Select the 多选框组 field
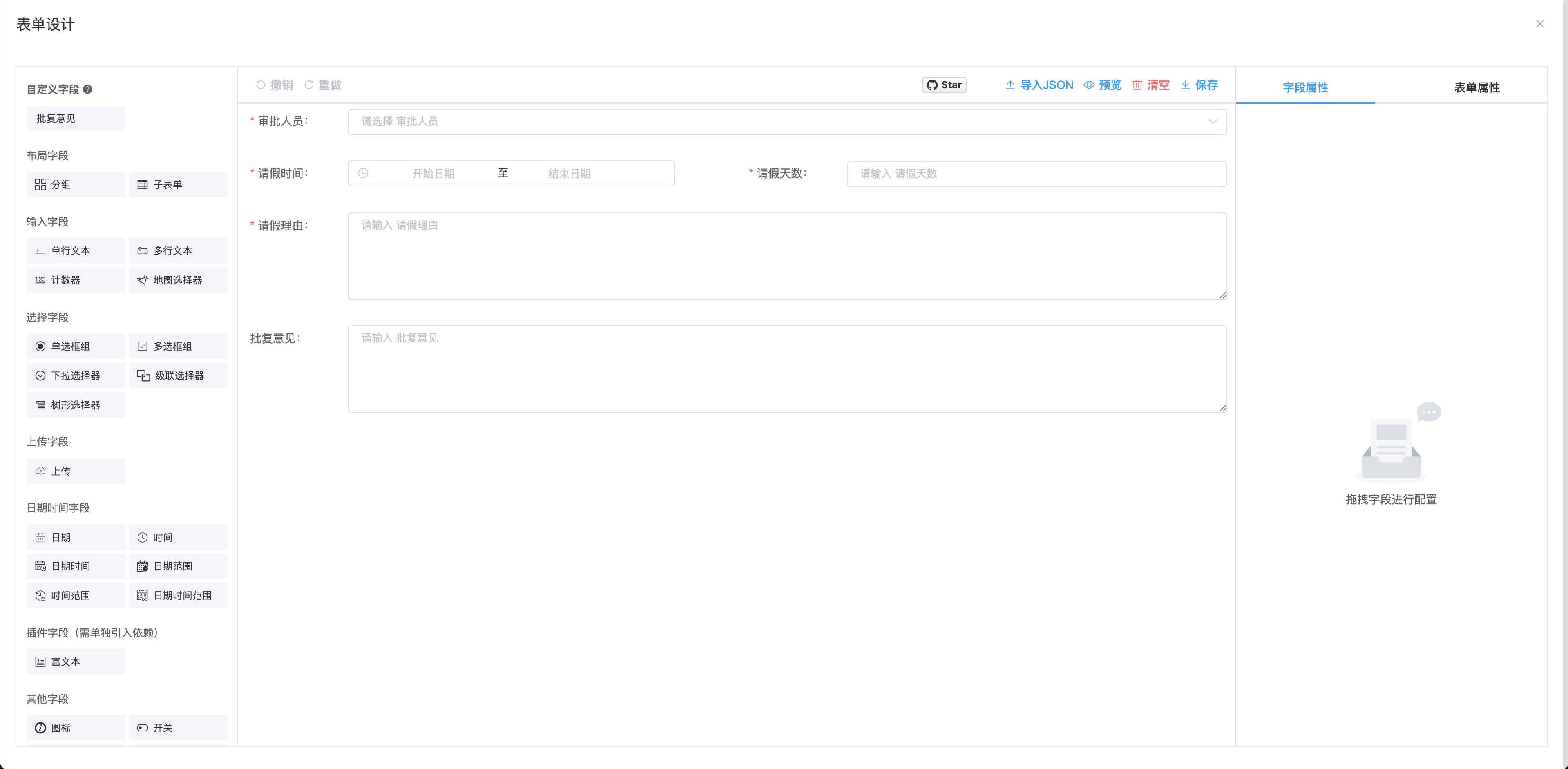1568x769 pixels. [x=178, y=346]
